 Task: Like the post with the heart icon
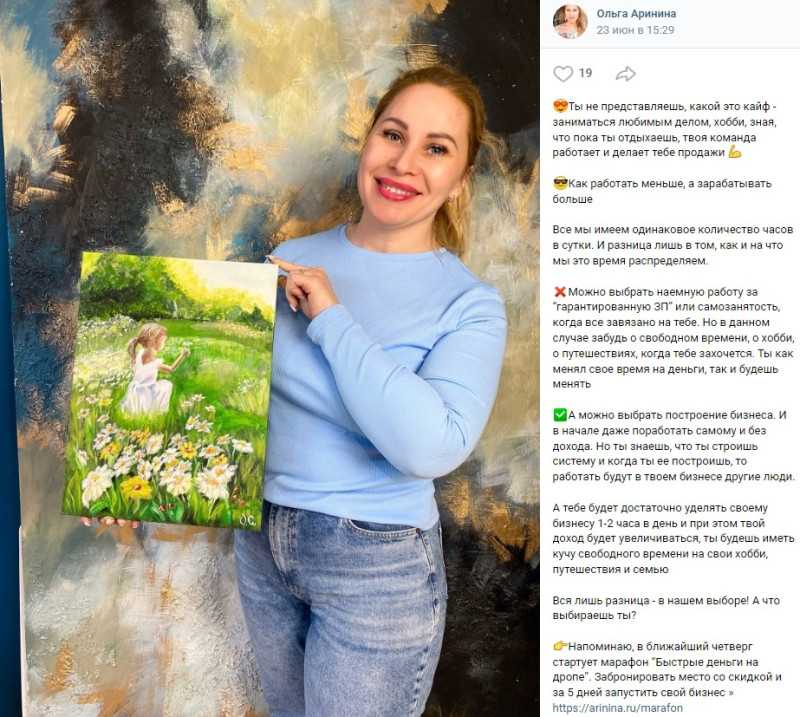pos(563,74)
